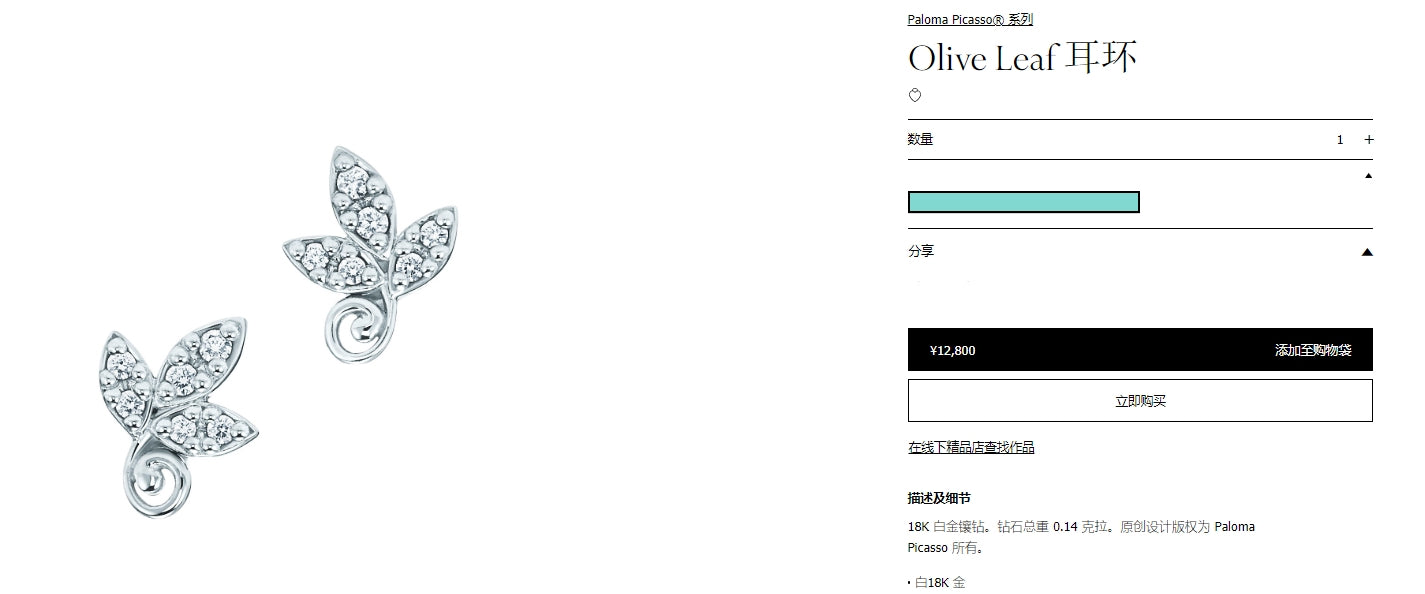Add the earrings to wishlist via heart icon
This screenshot has width=1425, height=594.
tap(914, 96)
